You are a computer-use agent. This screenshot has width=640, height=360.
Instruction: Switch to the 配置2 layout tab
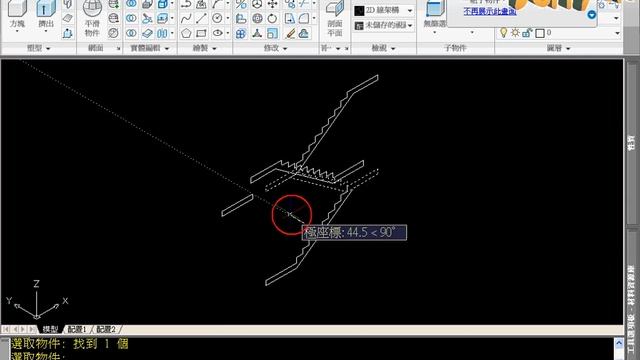point(106,329)
